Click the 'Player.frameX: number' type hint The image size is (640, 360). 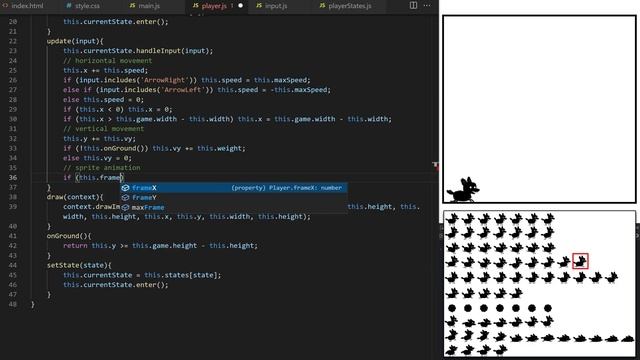click(x=305, y=188)
